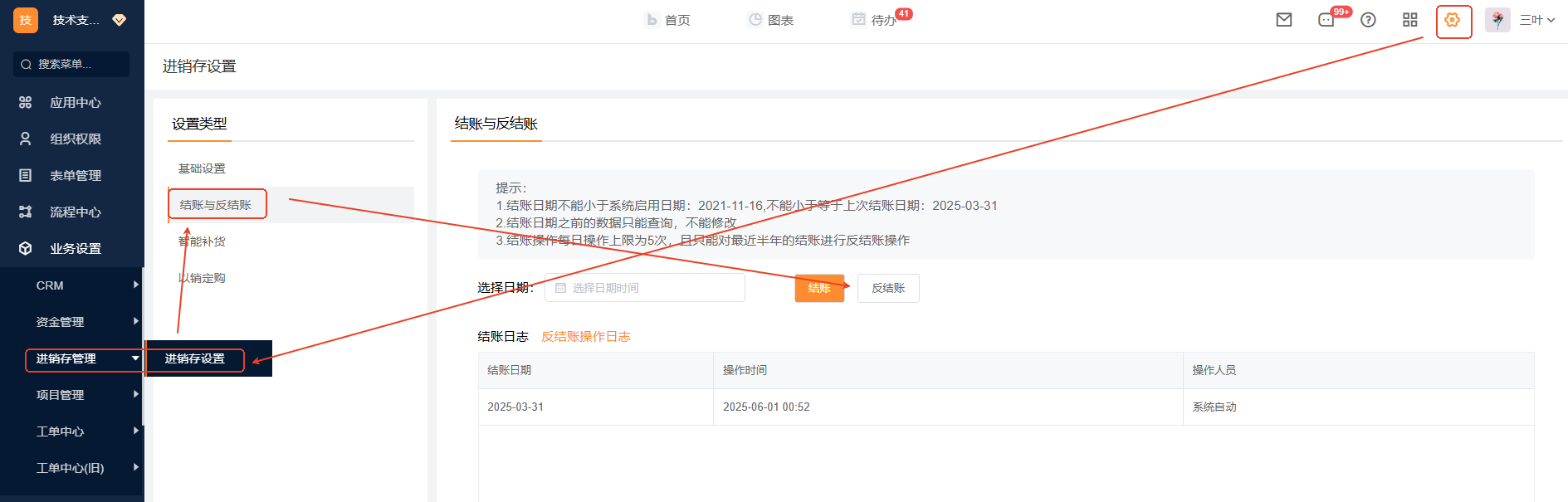Screen dimensions: 1568x502
Task: Open the orange settings gear icon
Action: click(x=1452, y=20)
